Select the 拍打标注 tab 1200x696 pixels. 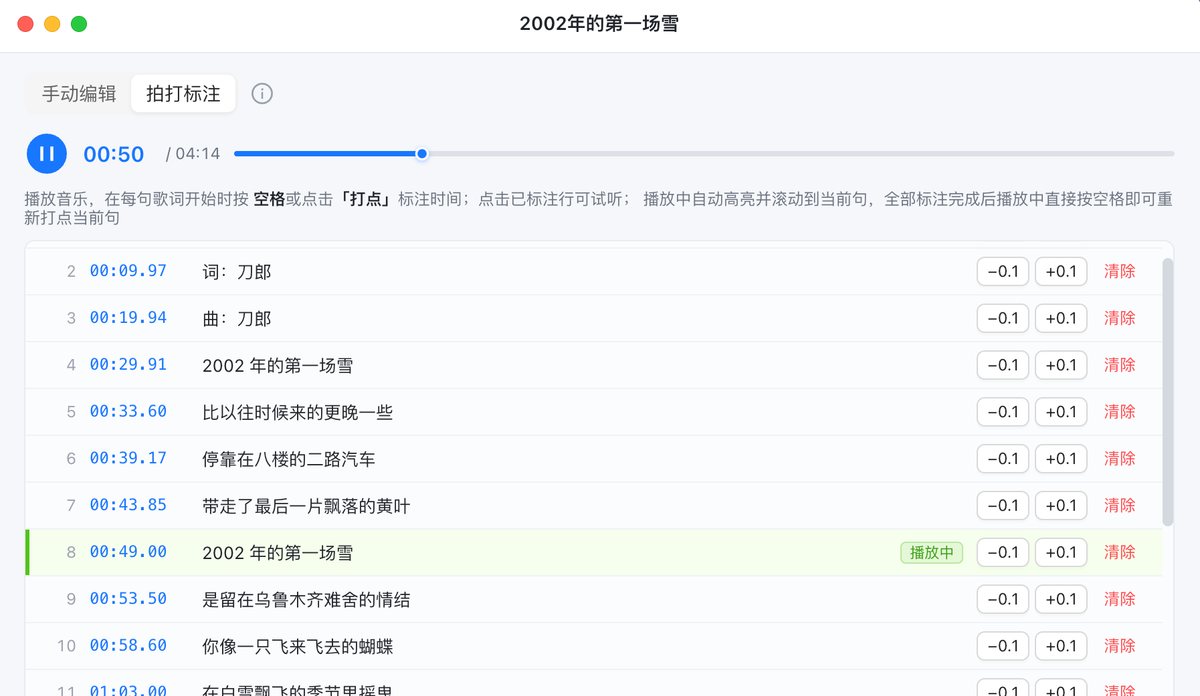(x=183, y=94)
